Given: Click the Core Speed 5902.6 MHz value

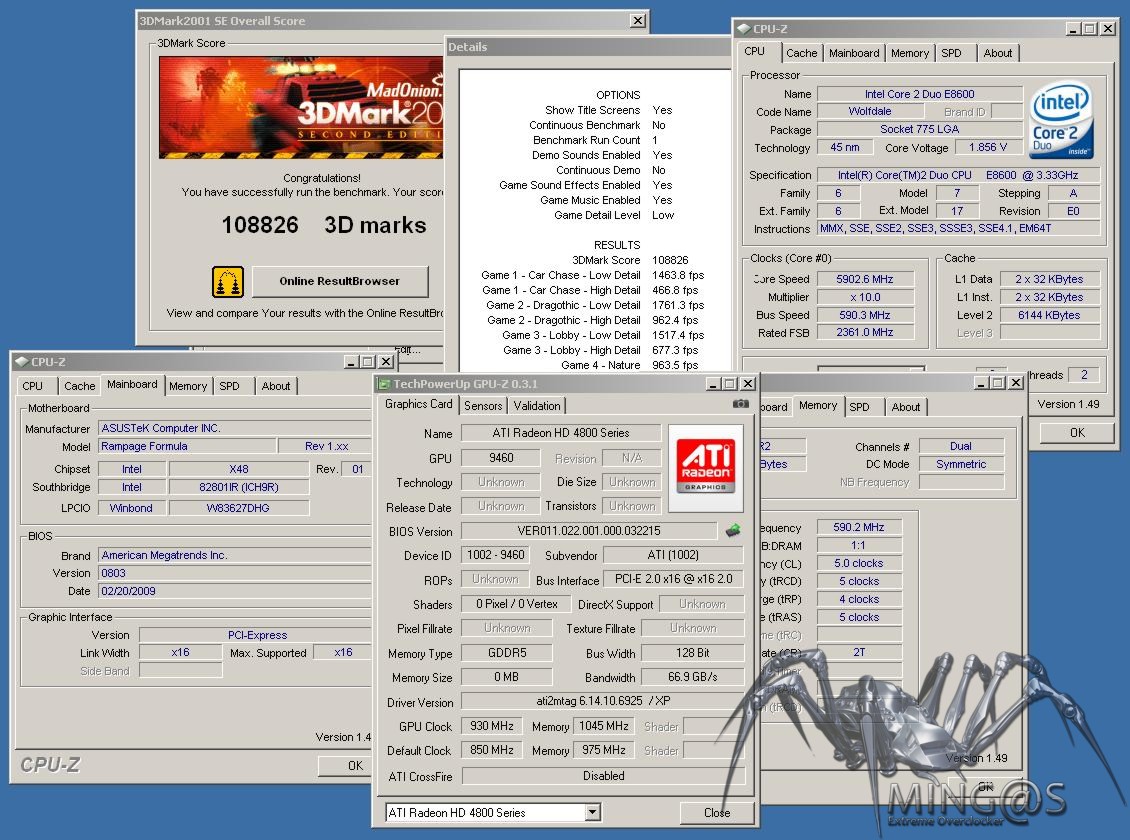Looking at the screenshot, I should pyautogui.click(x=865, y=280).
